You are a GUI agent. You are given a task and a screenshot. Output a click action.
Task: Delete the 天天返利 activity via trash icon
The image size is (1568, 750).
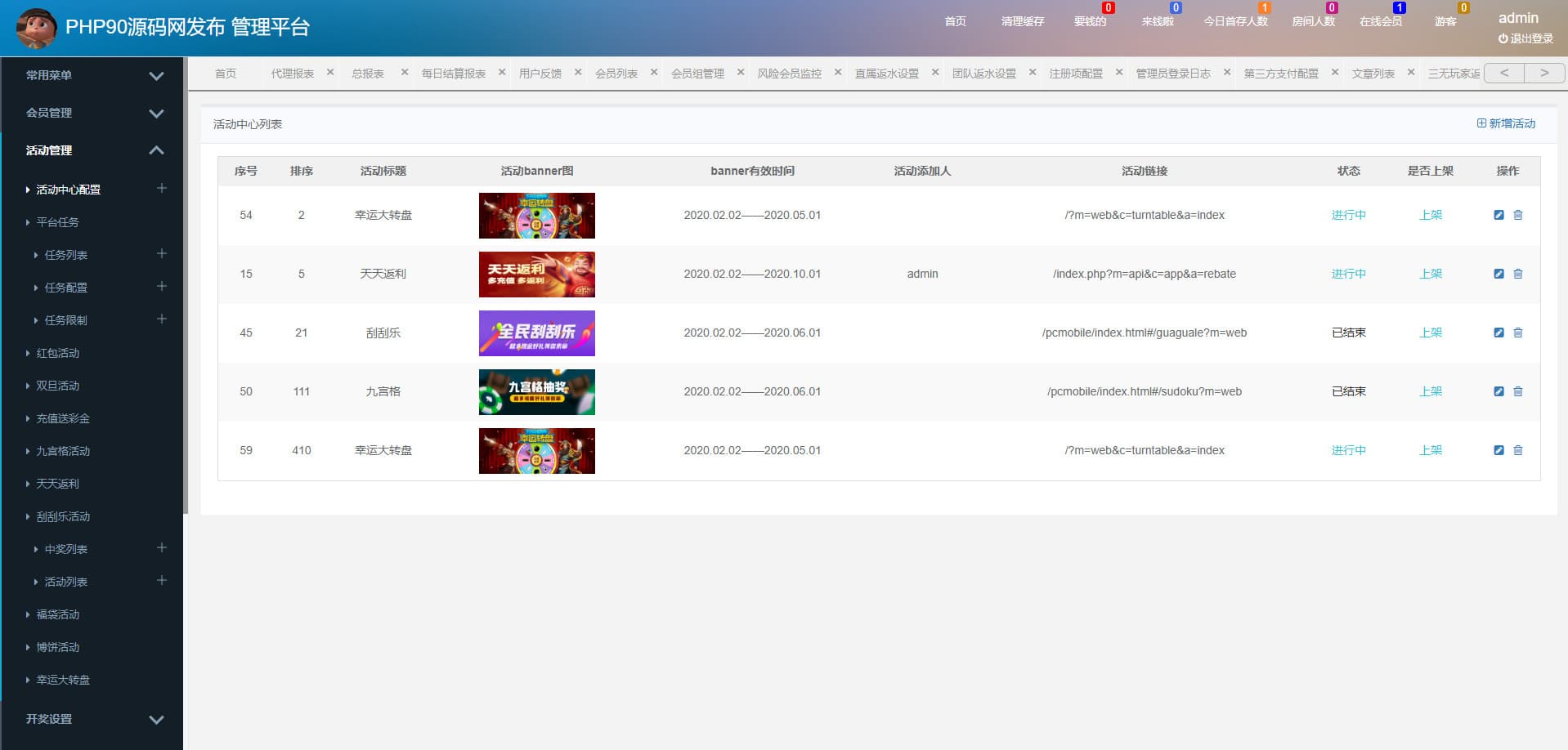1518,274
